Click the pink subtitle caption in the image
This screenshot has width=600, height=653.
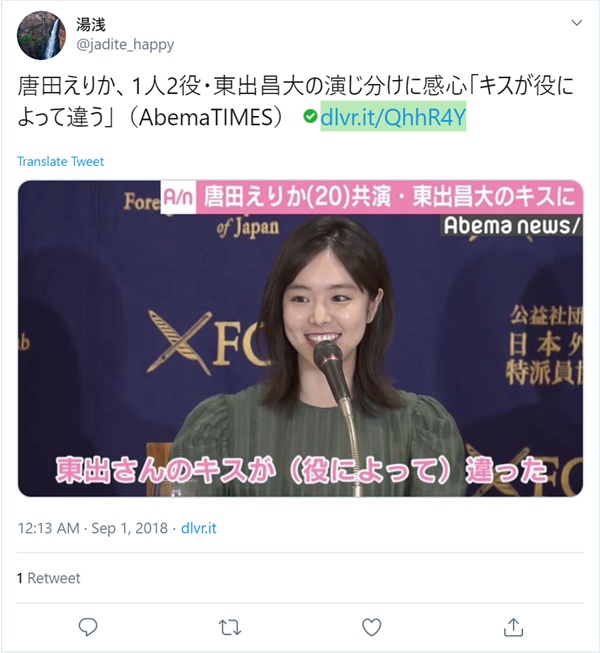(301, 470)
